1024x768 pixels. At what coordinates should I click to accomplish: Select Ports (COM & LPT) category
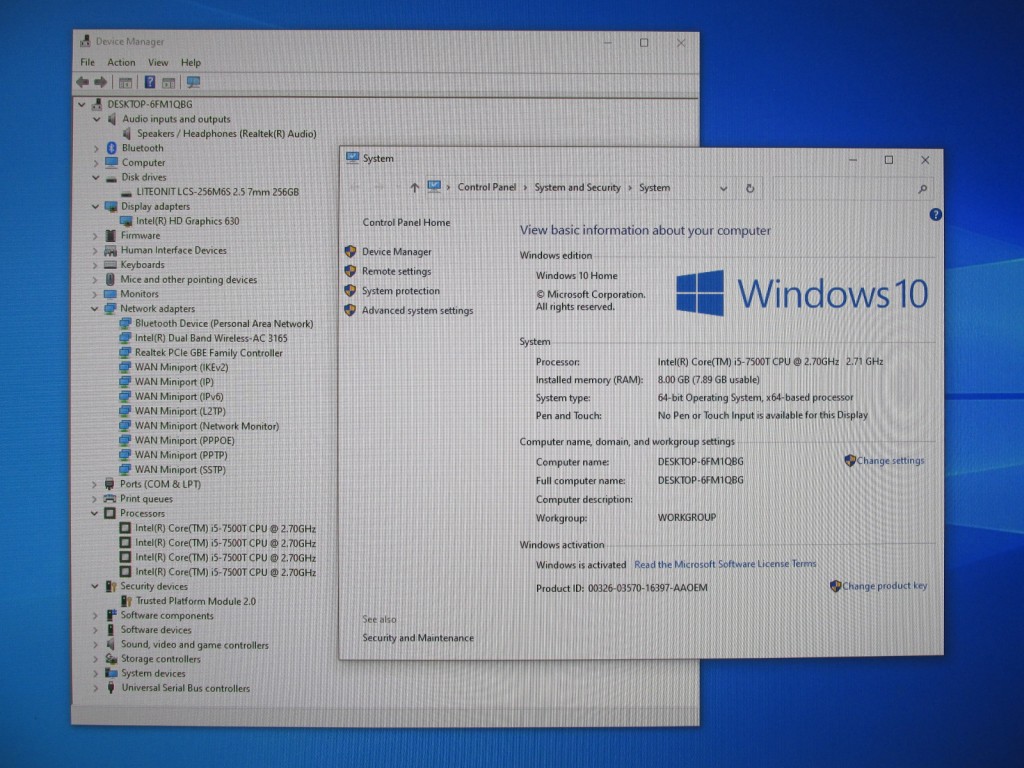[x=160, y=485]
